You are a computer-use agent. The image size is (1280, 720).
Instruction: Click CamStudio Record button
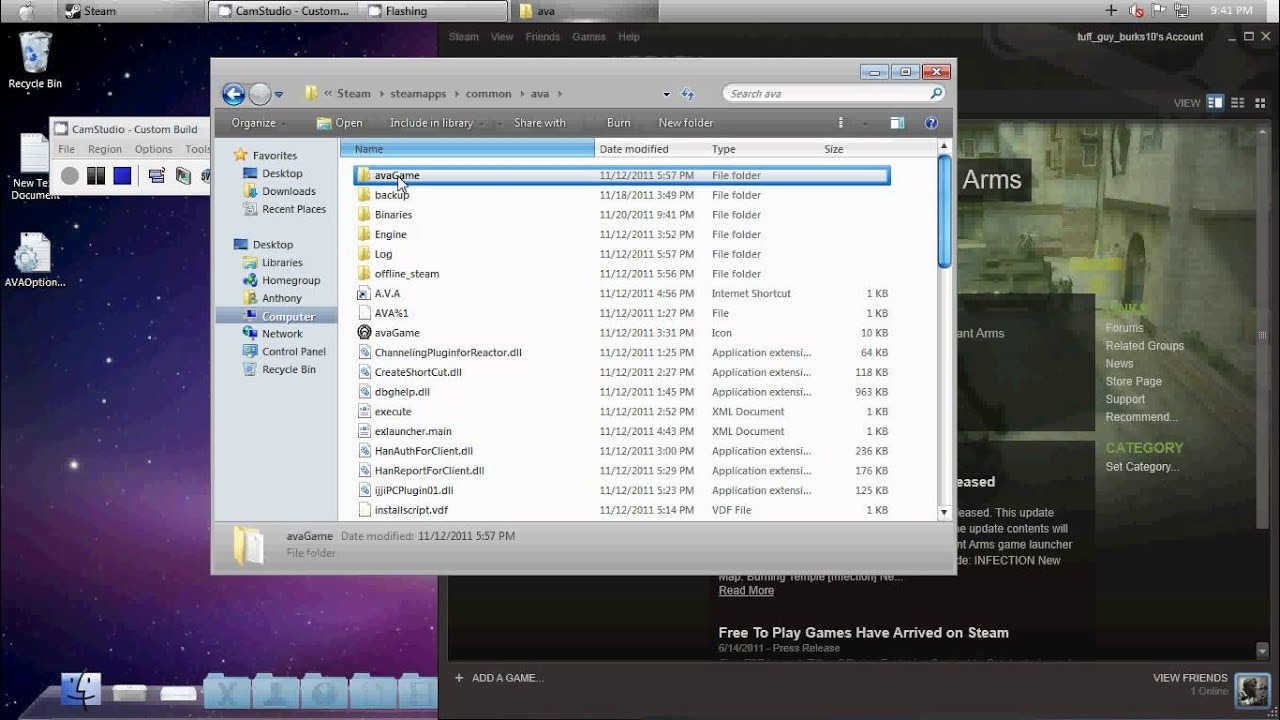pyautogui.click(x=69, y=176)
